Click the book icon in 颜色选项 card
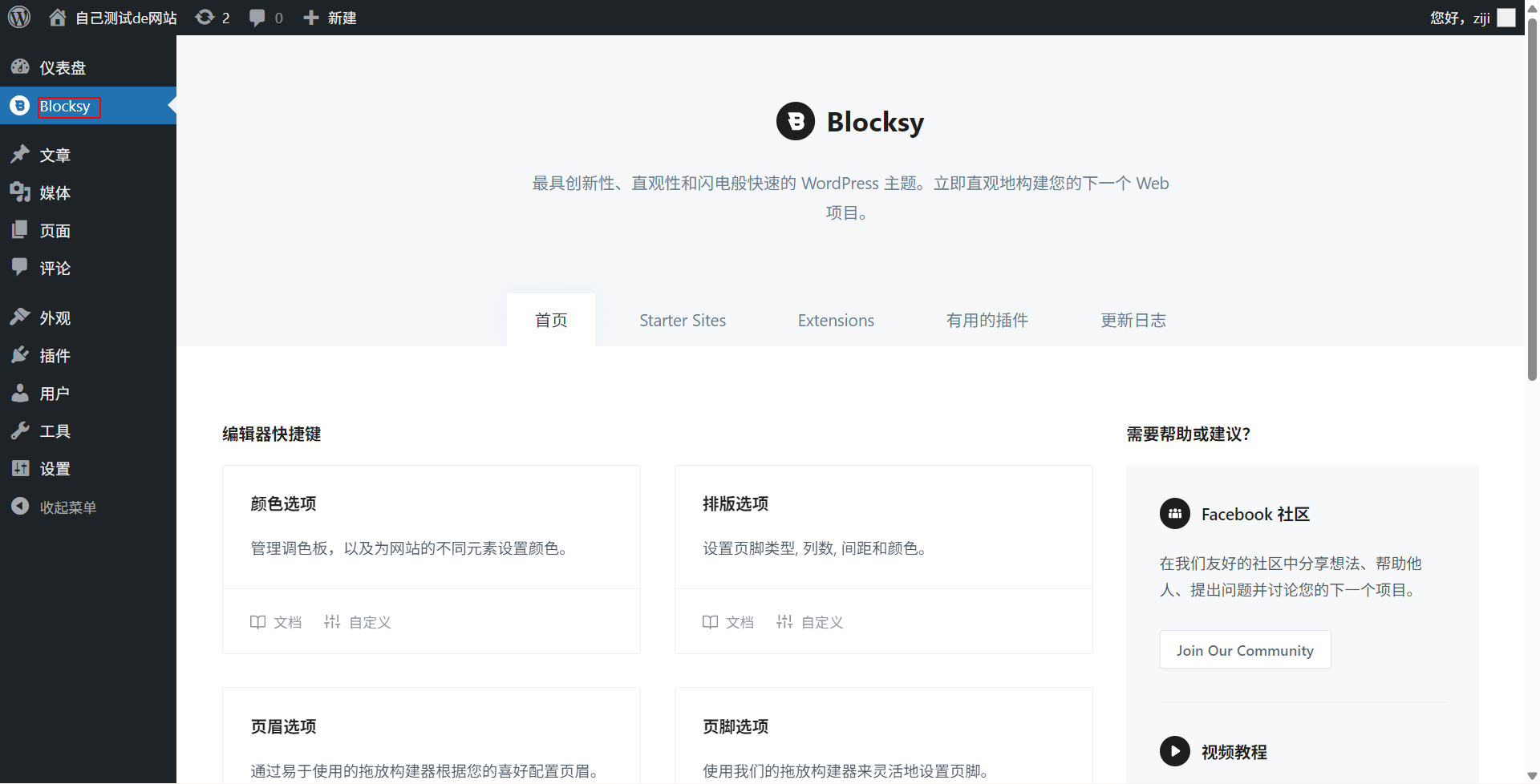This screenshot has height=784, width=1540. [257, 622]
